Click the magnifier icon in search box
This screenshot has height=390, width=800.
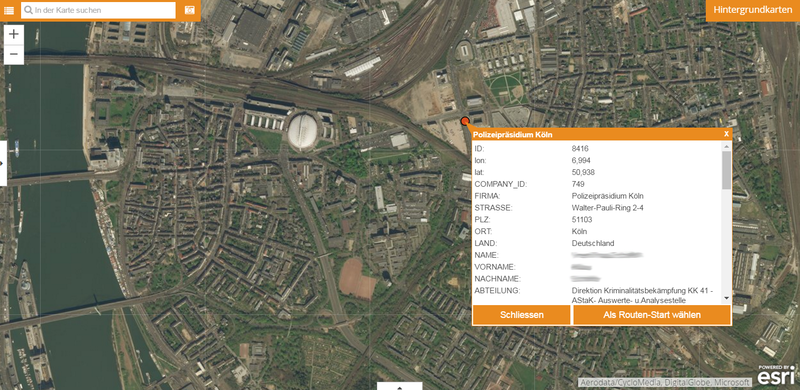point(29,10)
